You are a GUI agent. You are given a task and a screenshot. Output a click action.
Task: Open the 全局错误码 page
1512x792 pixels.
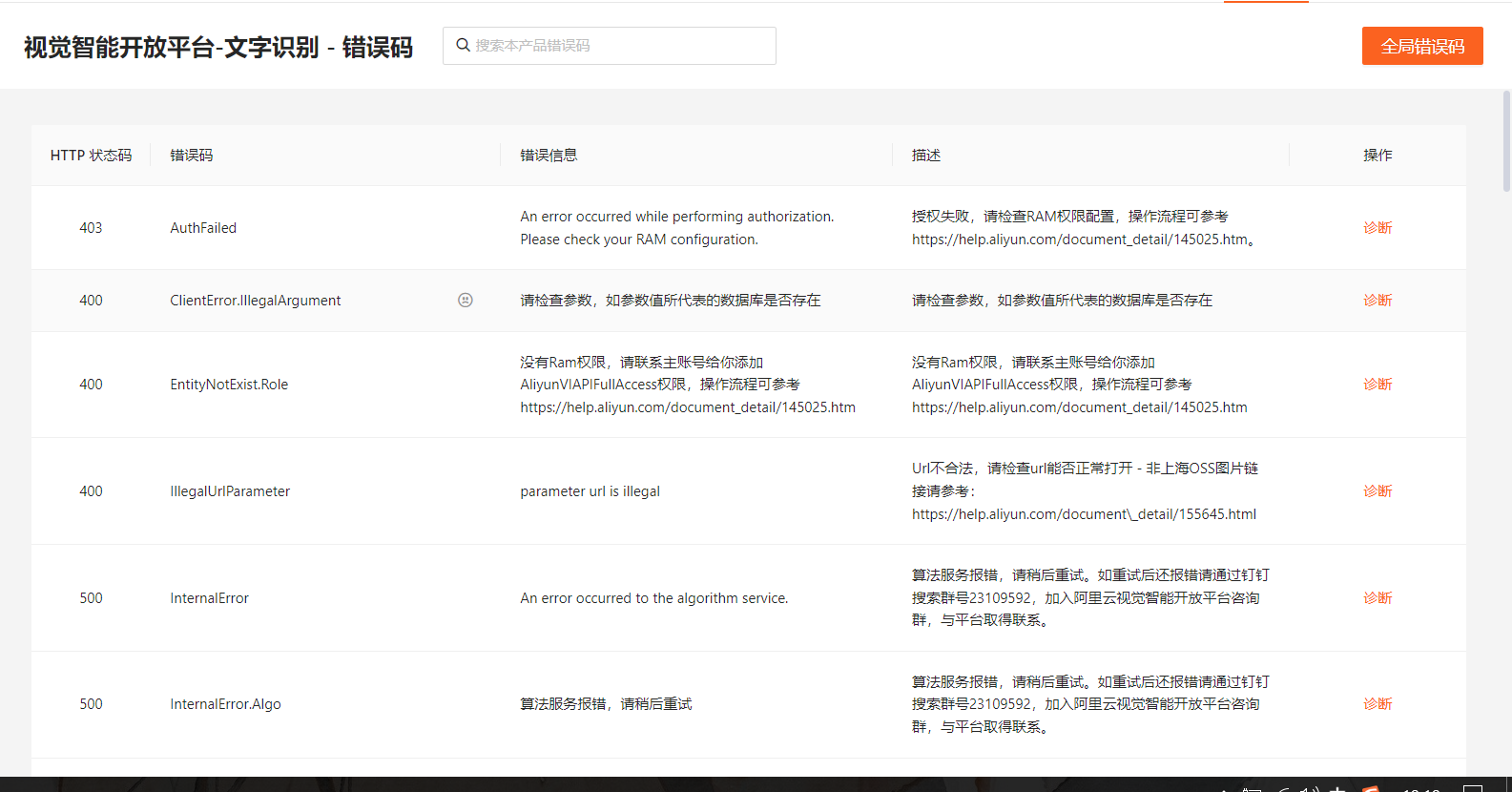1422,46
